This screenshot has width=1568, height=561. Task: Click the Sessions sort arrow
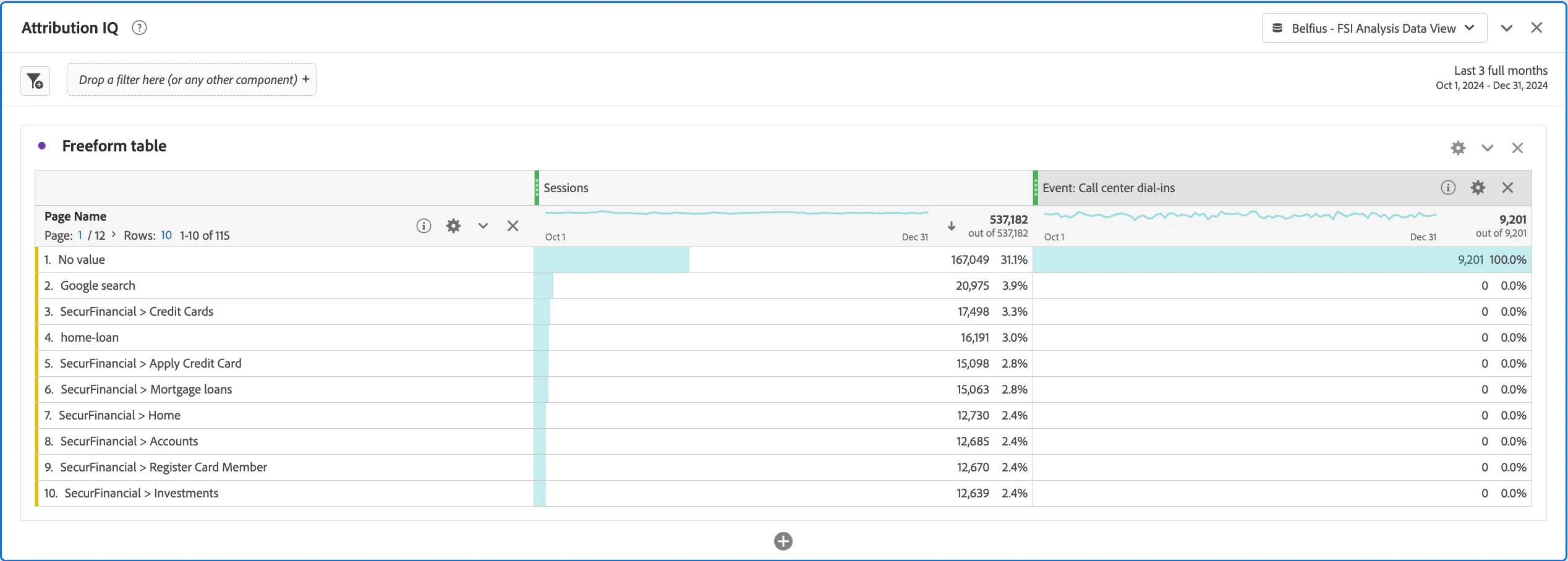(x=952, y=226)
